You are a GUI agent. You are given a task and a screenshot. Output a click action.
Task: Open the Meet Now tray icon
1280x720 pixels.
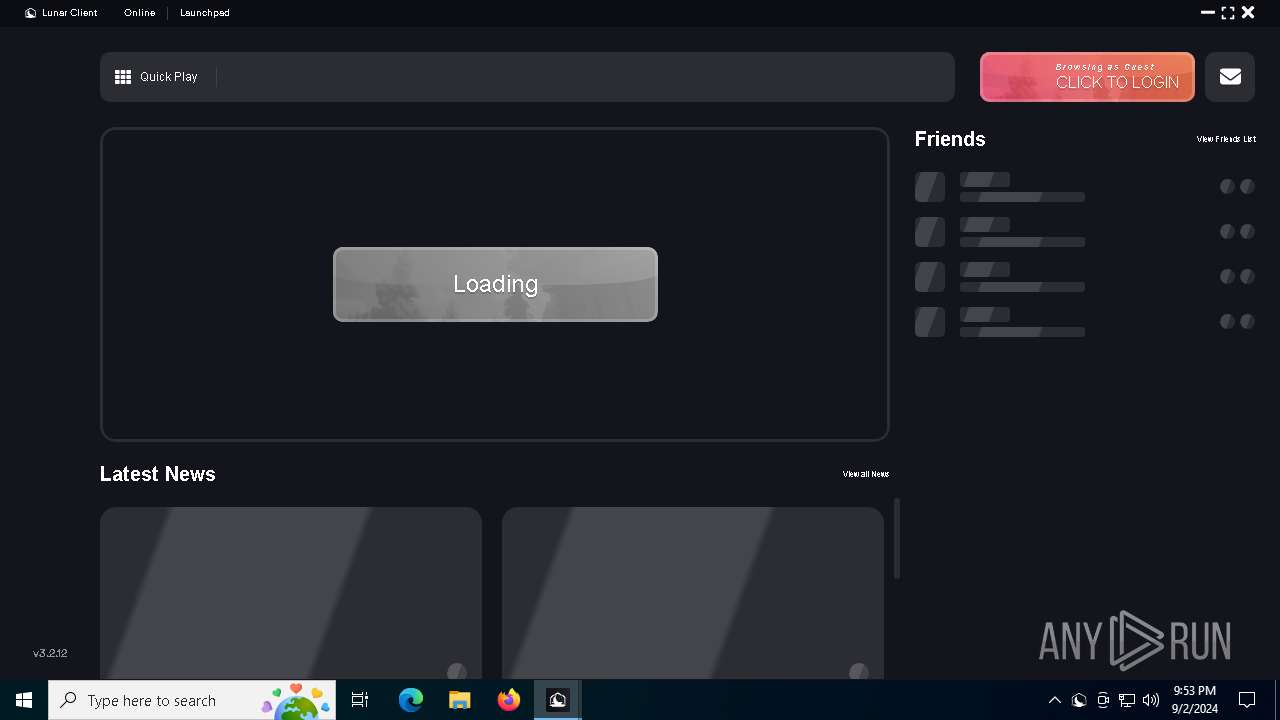coord(1103,700)
